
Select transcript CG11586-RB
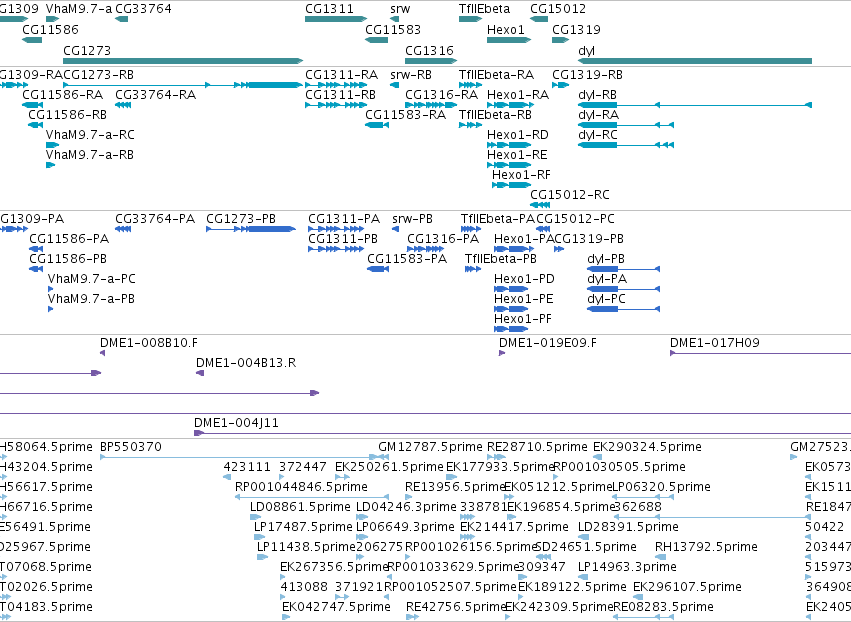tap(67, 115)
